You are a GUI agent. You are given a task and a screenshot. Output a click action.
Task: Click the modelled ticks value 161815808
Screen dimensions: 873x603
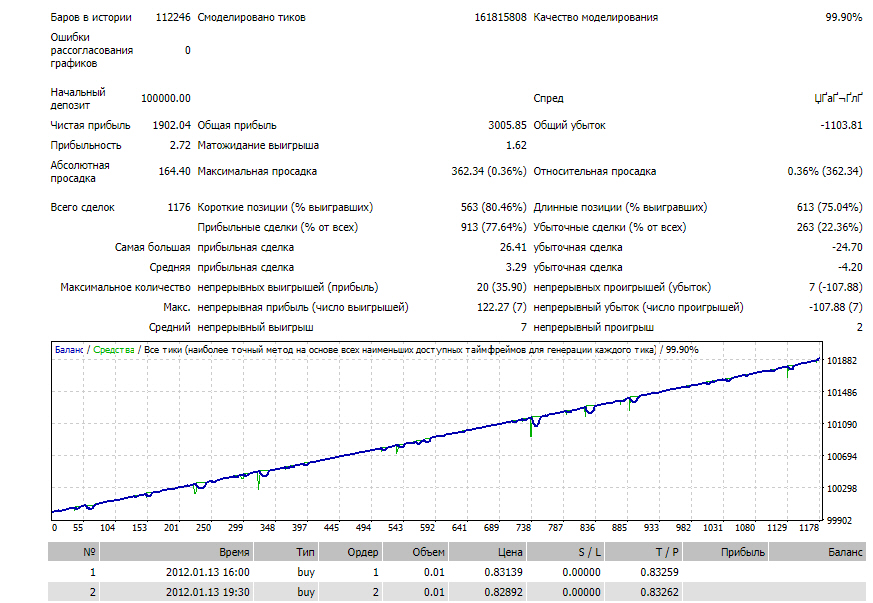[501, 17]
